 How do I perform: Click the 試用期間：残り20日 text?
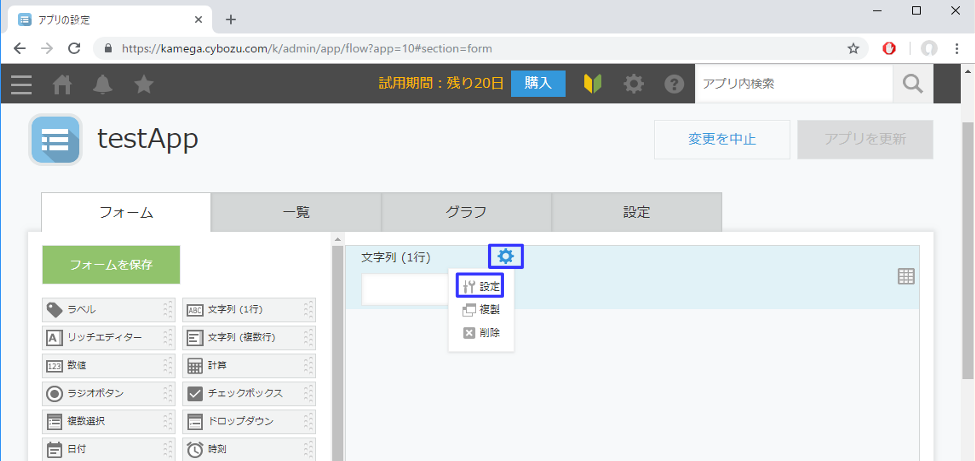click(441, 83)
